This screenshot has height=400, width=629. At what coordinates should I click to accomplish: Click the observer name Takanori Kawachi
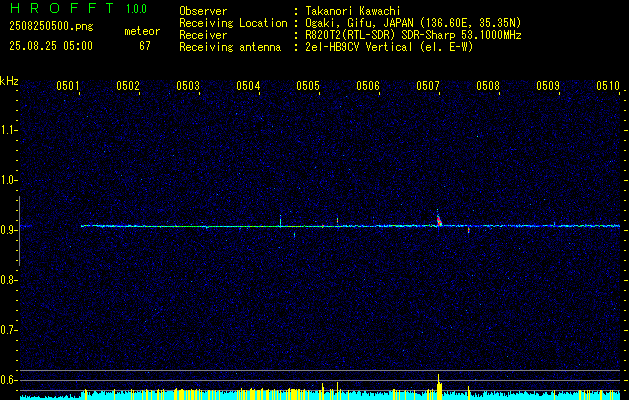(x=354, y=11)
